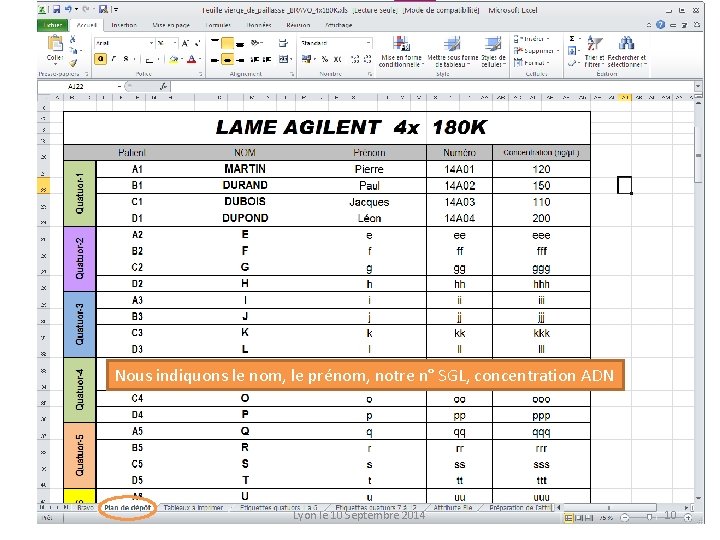Open the Affichage ribbon tab
Screen dimensions: 720x540
click(x=338, y=25)
